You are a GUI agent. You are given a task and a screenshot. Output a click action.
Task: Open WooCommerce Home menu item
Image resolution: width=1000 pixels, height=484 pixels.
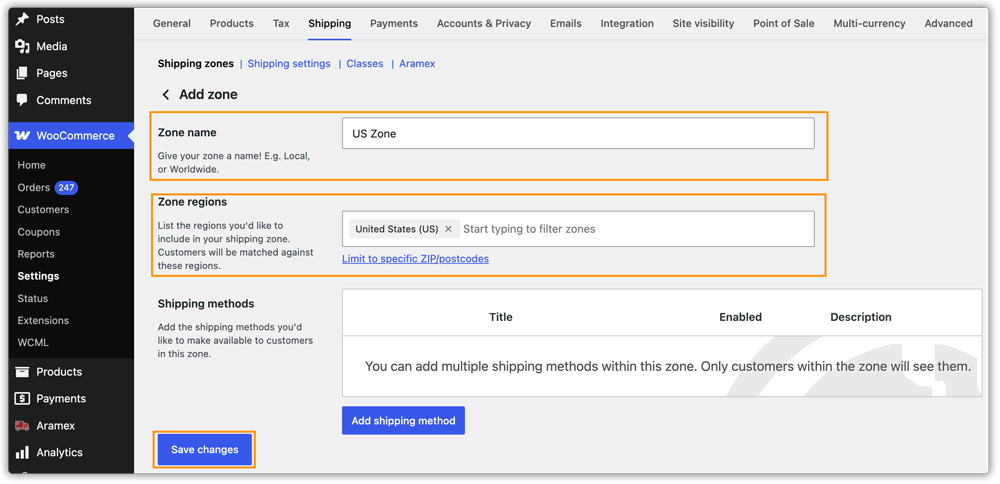click(x=31, y=165)
